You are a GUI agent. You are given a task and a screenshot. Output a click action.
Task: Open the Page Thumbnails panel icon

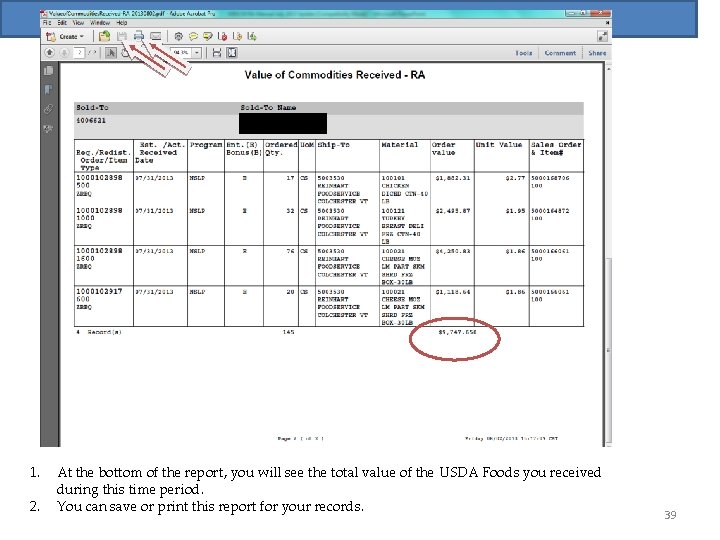pyautogui.click(x=48, y=71)
